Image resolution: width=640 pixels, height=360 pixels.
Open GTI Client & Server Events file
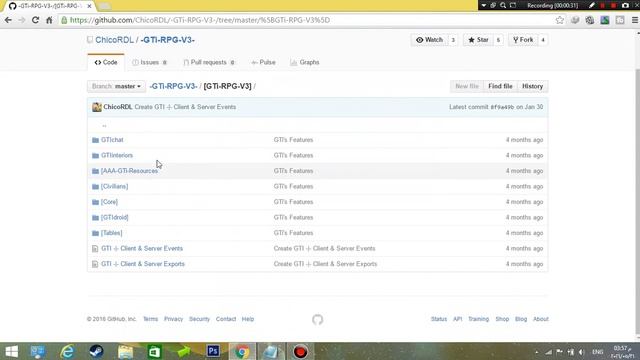142,248
